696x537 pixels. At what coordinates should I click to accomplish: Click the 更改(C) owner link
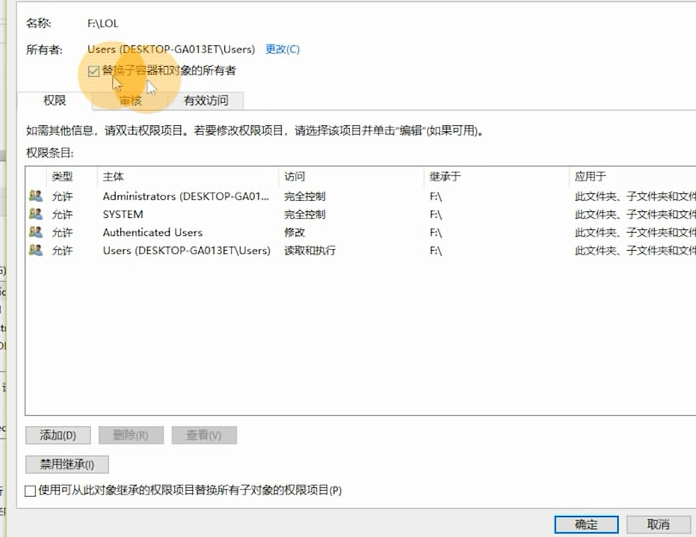coord(282,49)
